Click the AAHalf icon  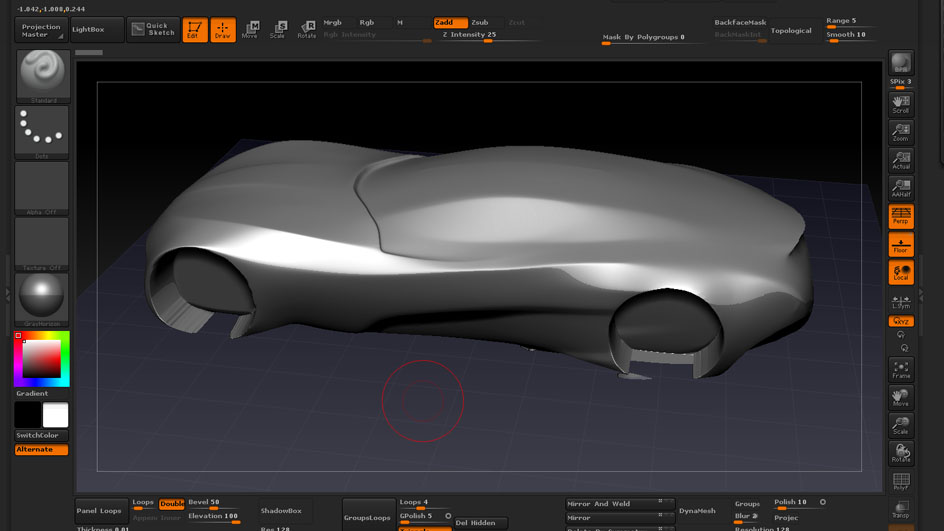(x=901, y=188)
